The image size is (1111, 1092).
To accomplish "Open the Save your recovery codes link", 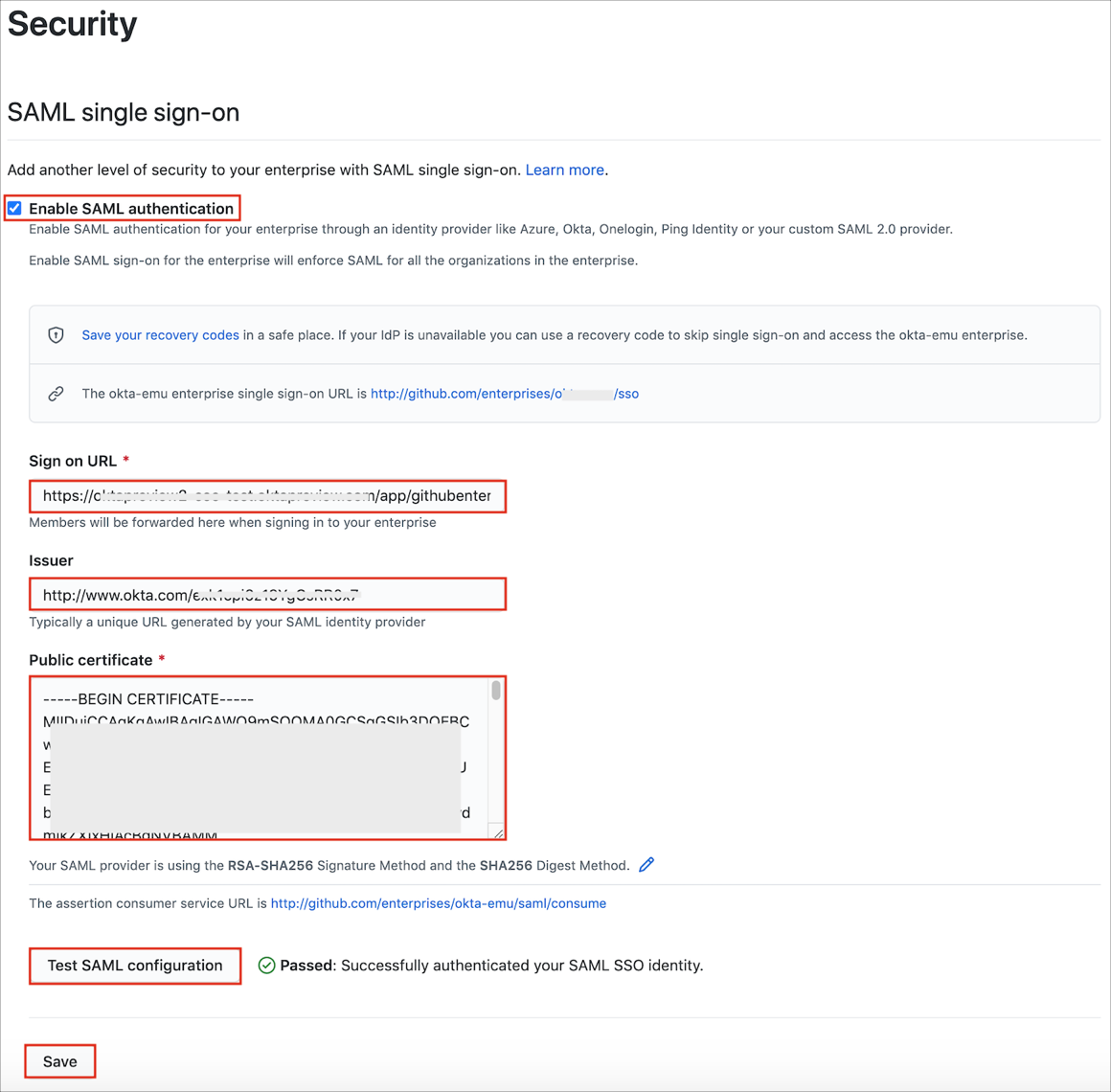I will (x=160, y=335).
